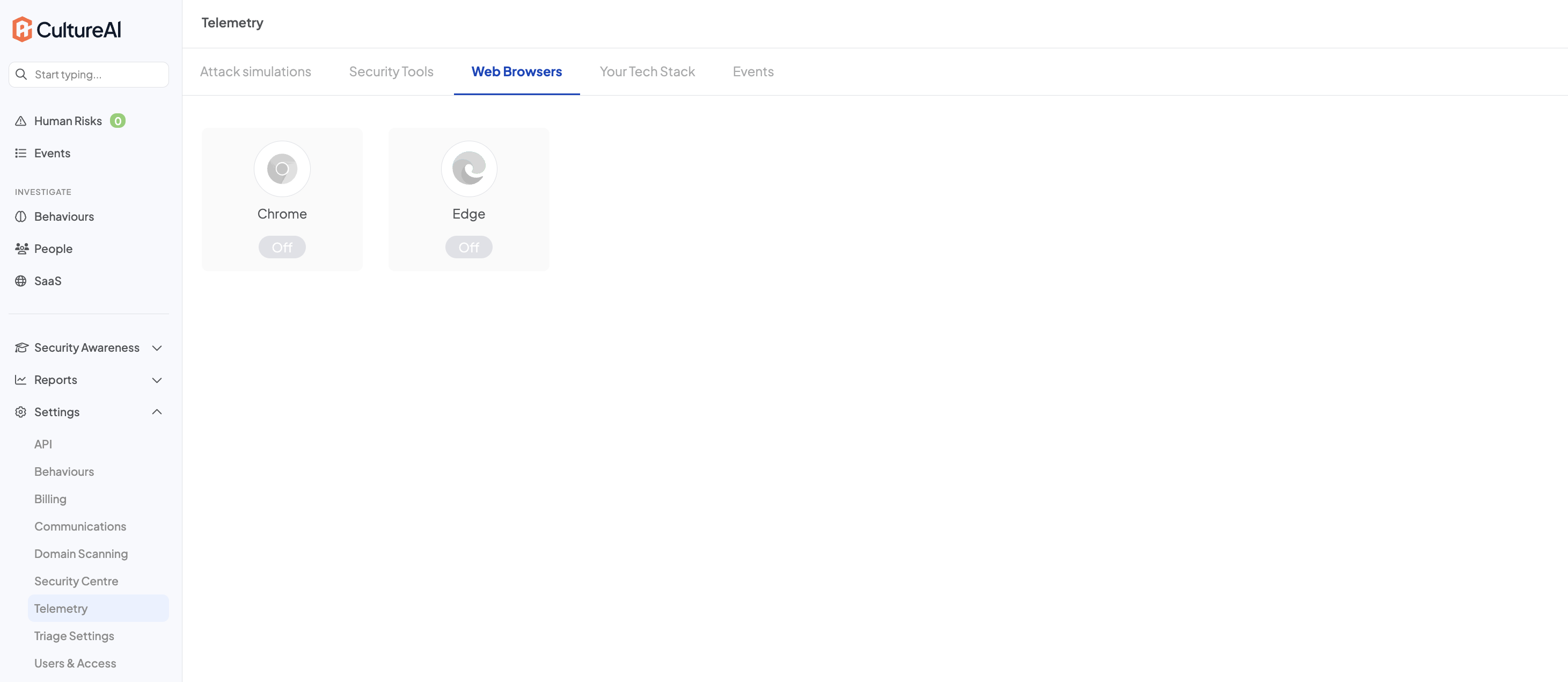This screenshot has height=682, width=1568.
Task: Click the Settings menu label
Action: (x=57, y=412)
